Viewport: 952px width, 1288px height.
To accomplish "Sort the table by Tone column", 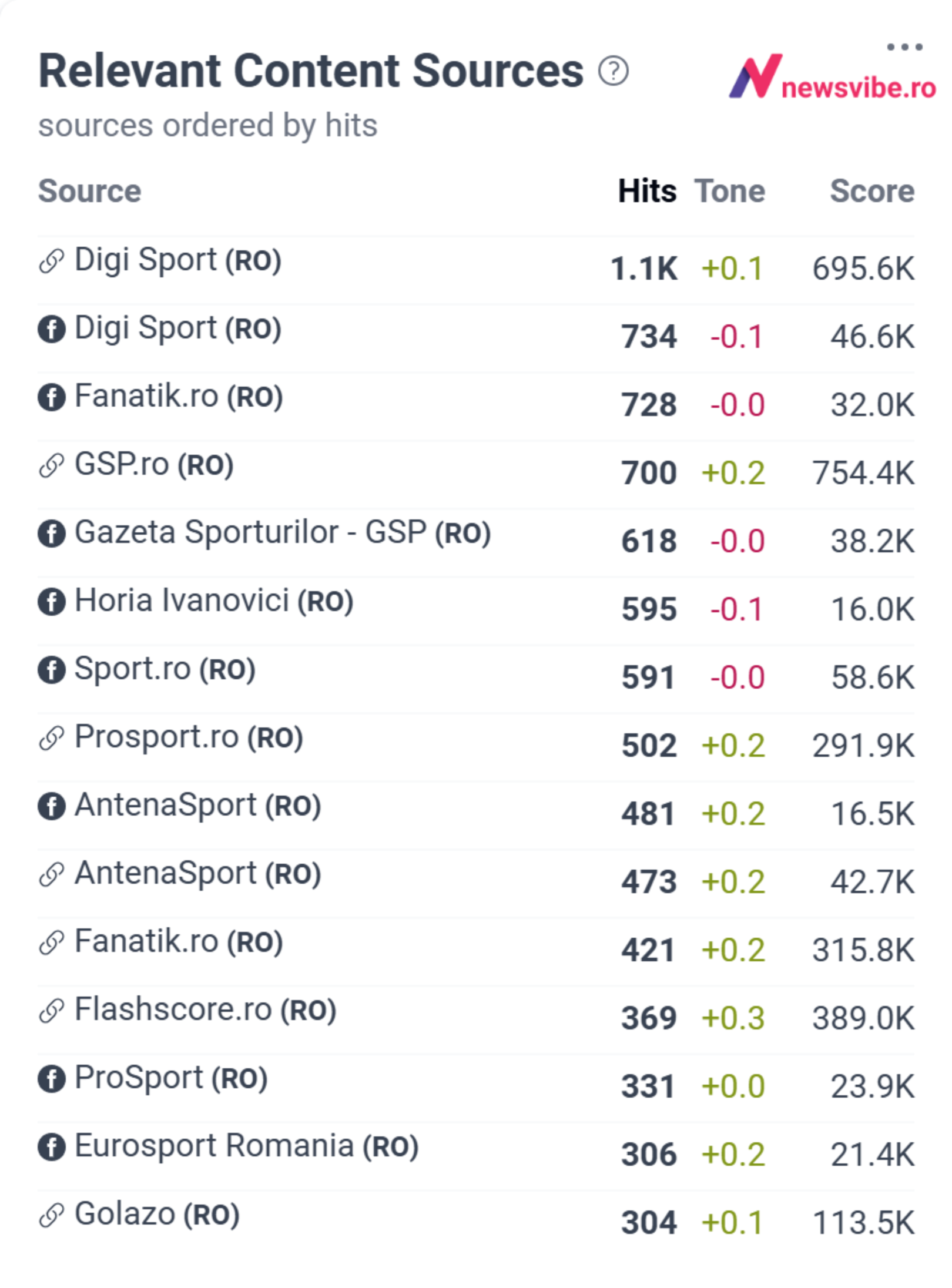I will (730, 191).
